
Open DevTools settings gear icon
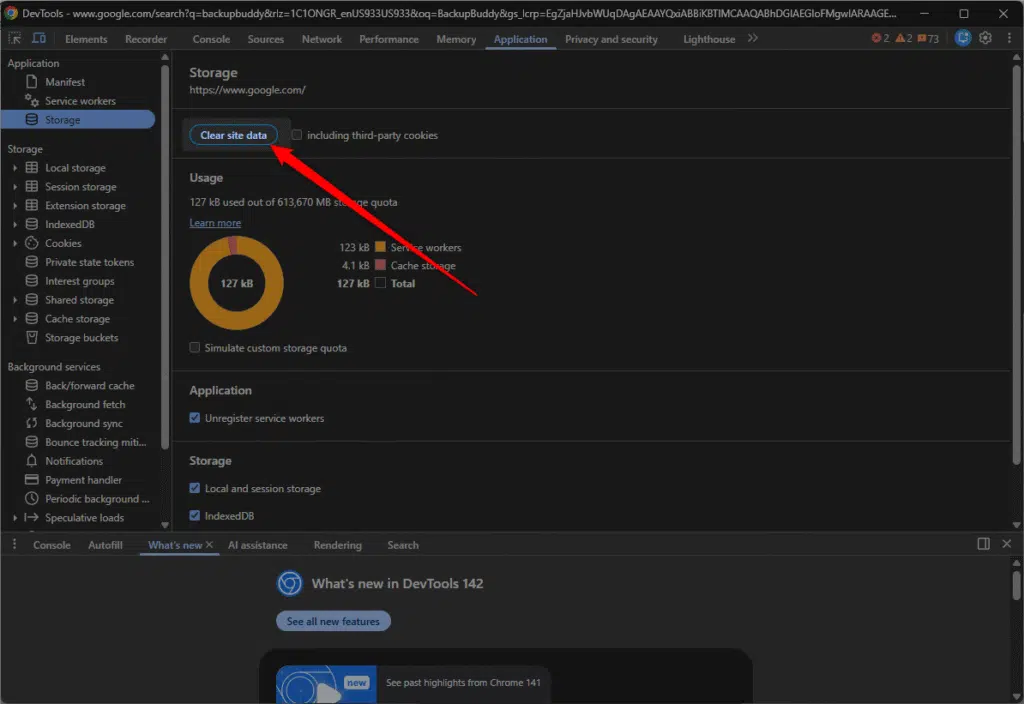coord(985,39)
